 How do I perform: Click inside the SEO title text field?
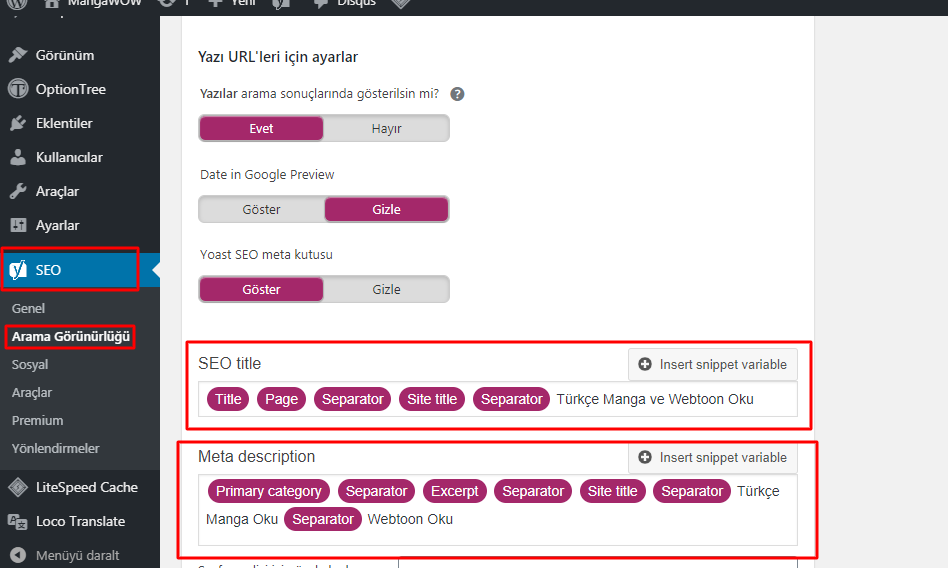[498, 399]
